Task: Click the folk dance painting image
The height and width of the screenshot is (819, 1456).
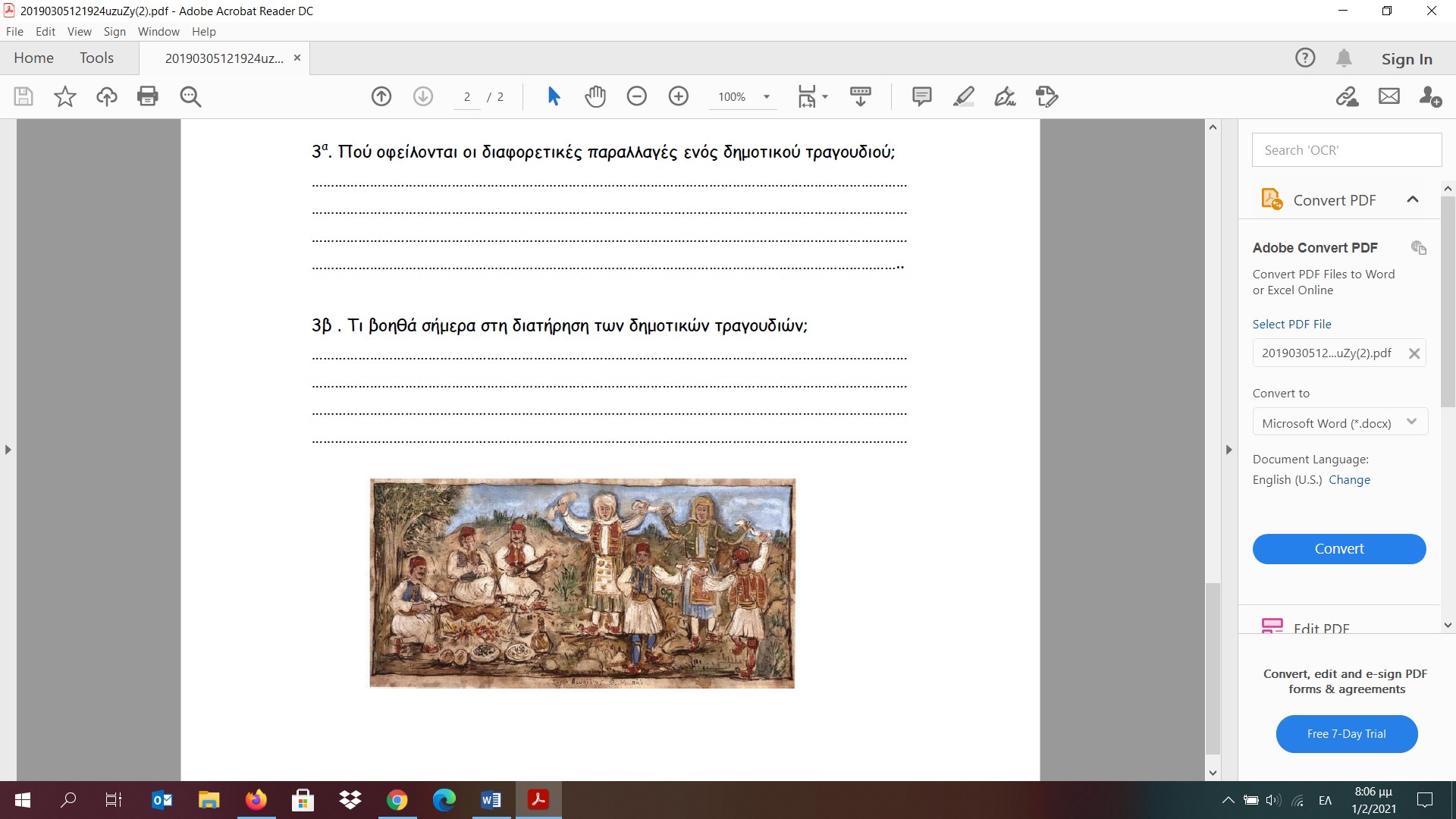Action: (582, 583)
